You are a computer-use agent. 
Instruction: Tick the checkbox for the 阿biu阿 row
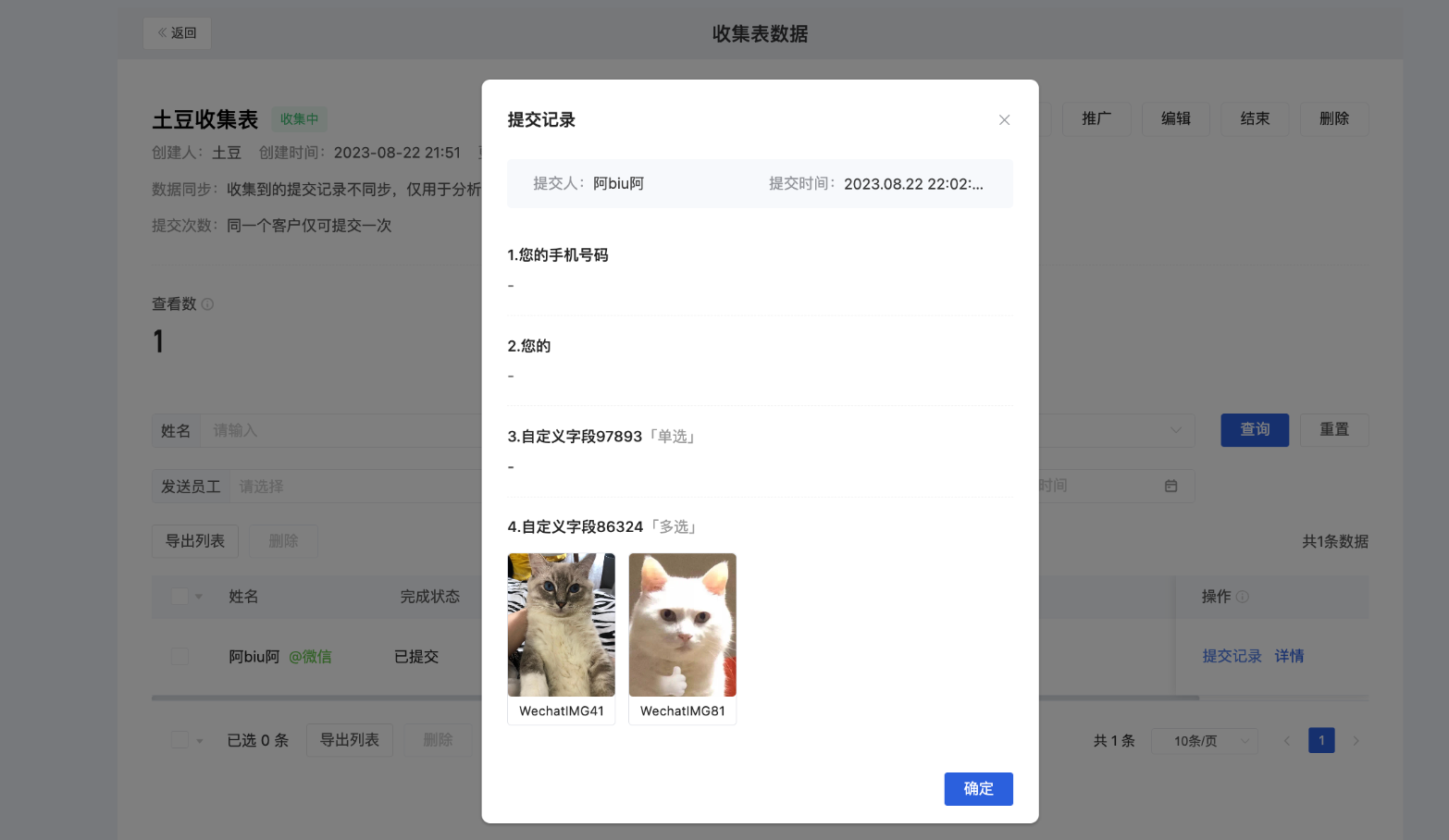[x=180, y=656]
